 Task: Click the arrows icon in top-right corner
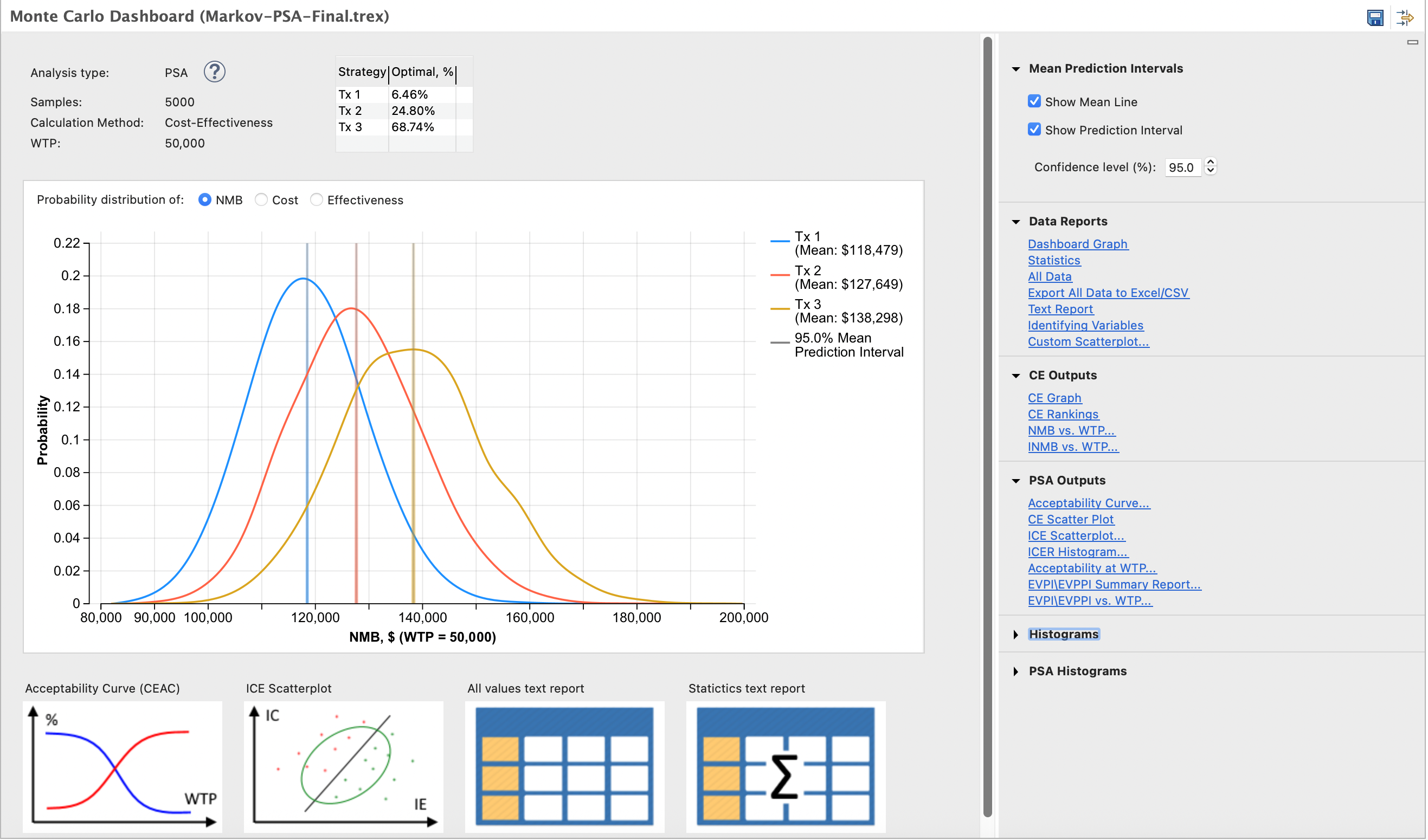1406,17
